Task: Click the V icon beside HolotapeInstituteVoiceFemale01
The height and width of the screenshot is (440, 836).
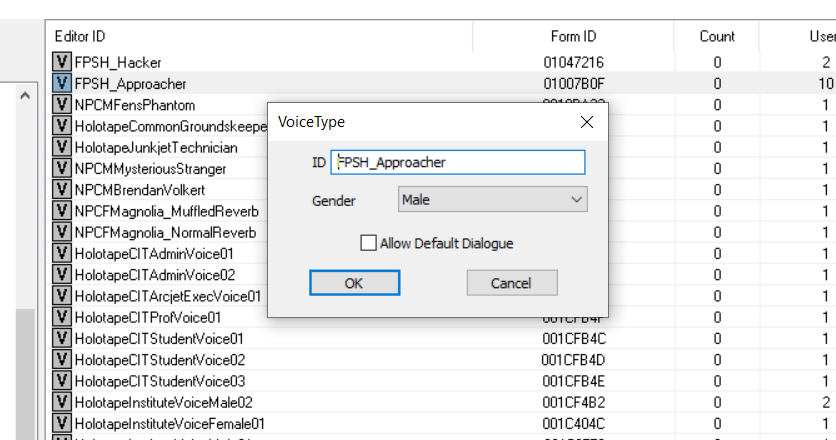Action: point(62,423)
